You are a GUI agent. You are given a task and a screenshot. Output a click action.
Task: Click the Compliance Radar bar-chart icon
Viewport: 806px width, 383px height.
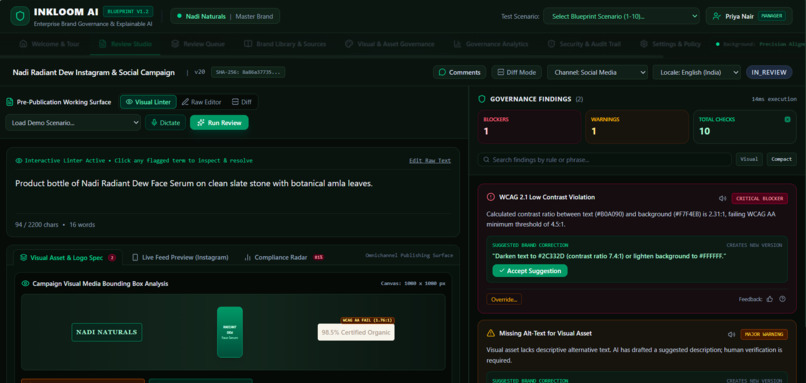(247, 257)
